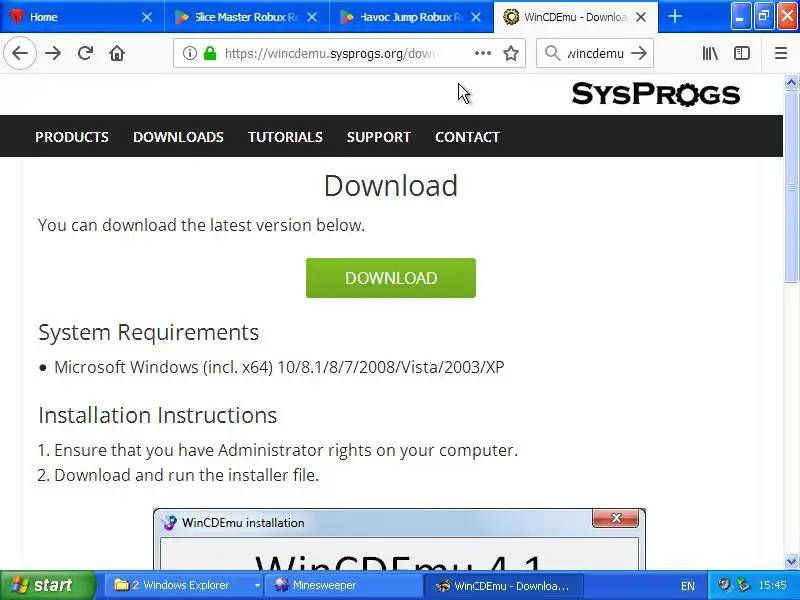
Task: Click the Installation Instructions heading
Action: (158, 415)
